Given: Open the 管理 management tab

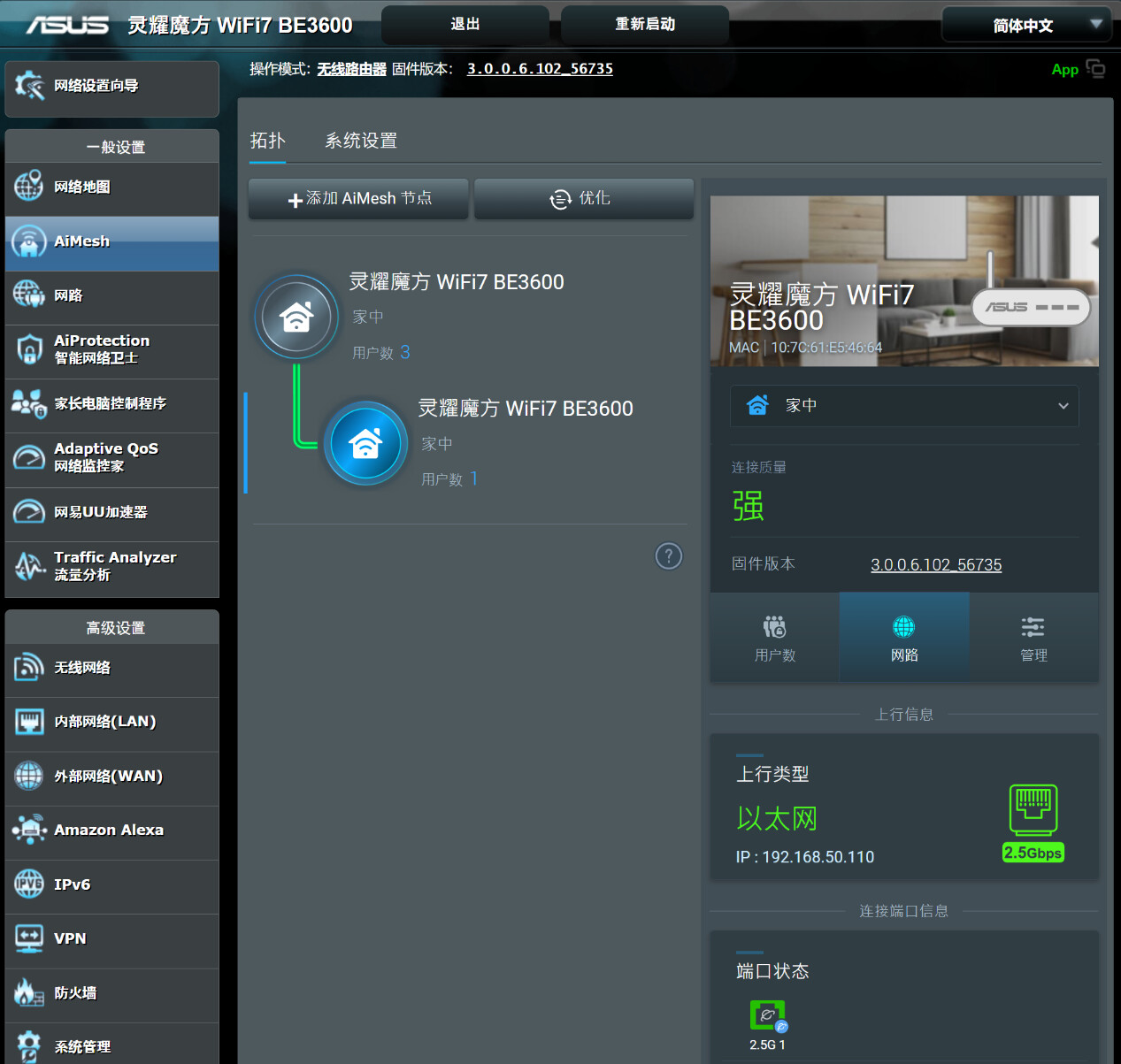Looking at the screenshot, I should (1033, 638).
